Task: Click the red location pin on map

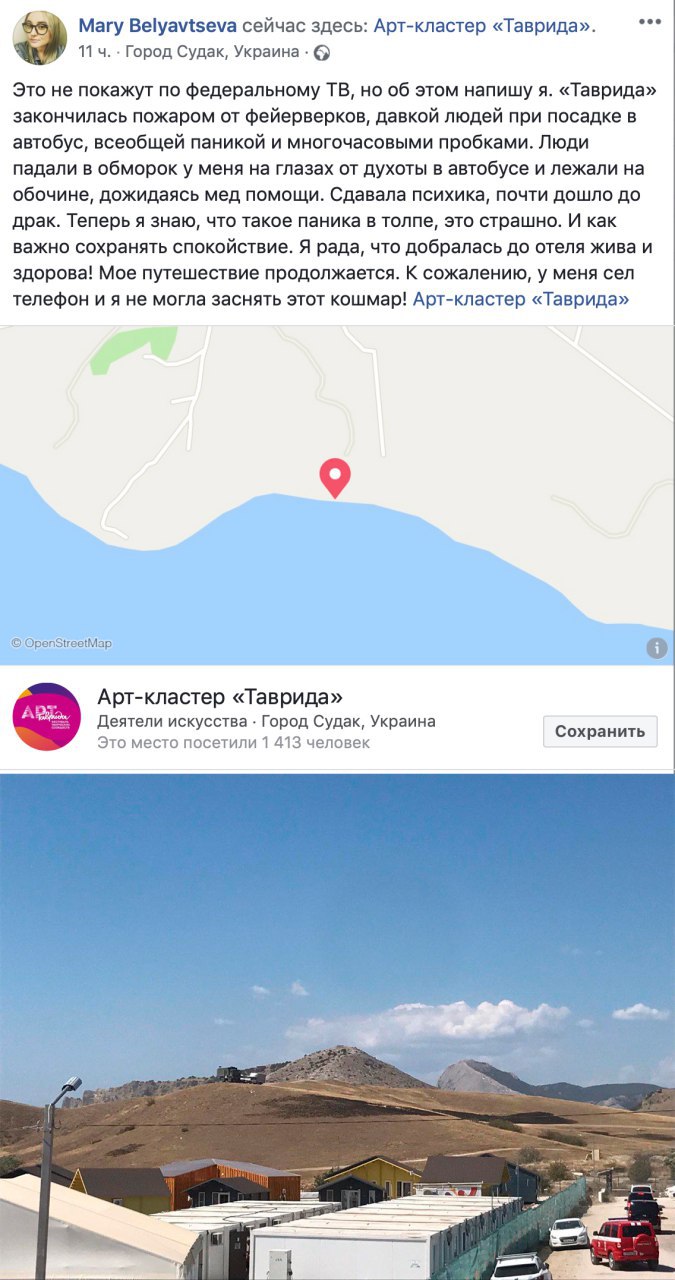Action: click(335, 478)
